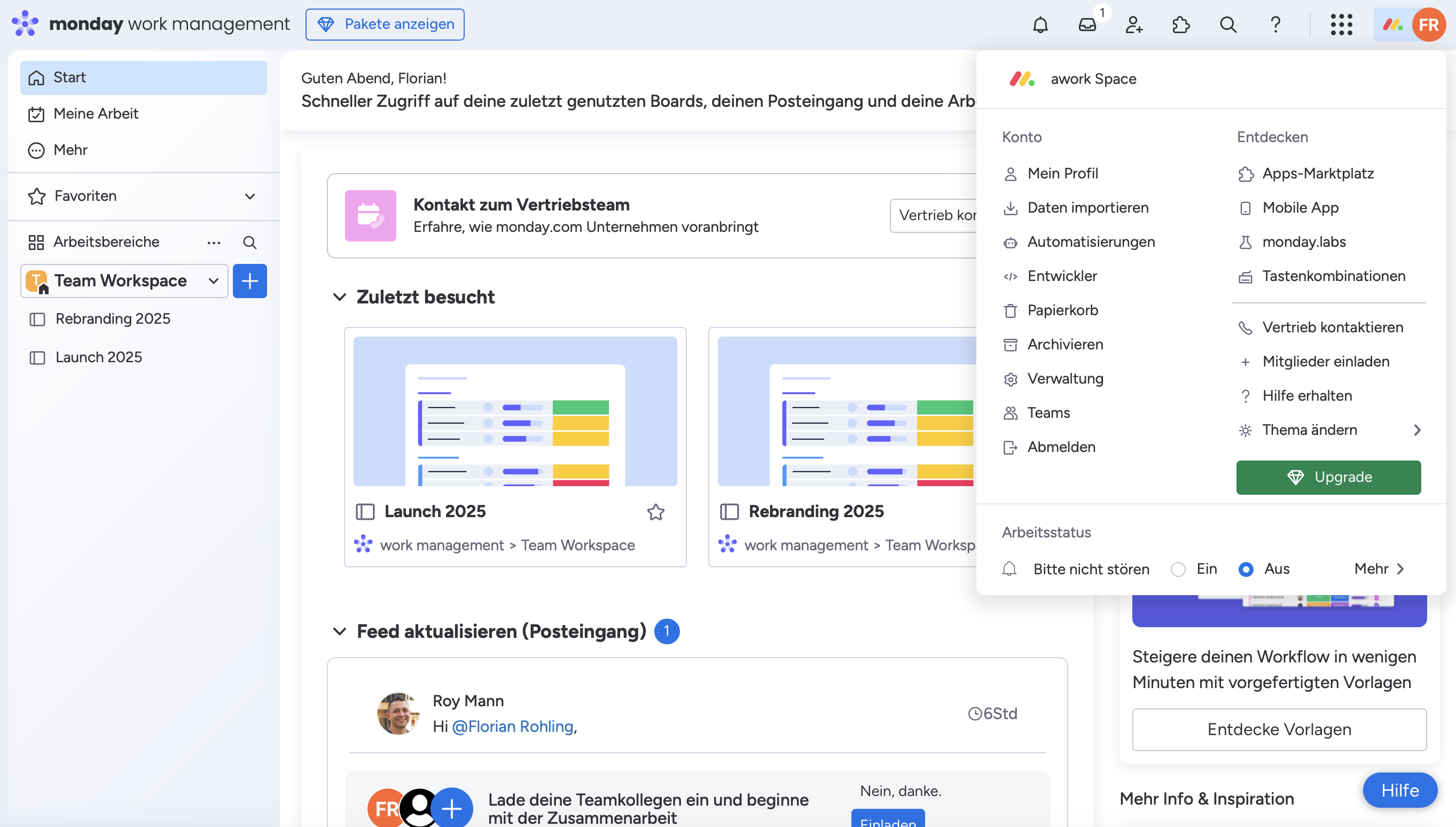Viewport: 1456px width, 827px height.
Task: Click the invite members person-plus icon
Action: (1134, 25)
